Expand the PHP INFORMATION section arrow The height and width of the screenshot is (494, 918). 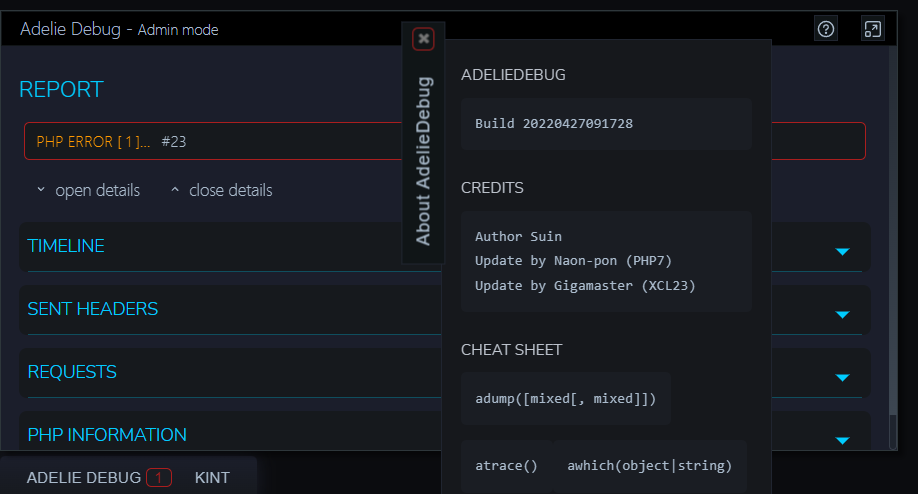(842, 439)
